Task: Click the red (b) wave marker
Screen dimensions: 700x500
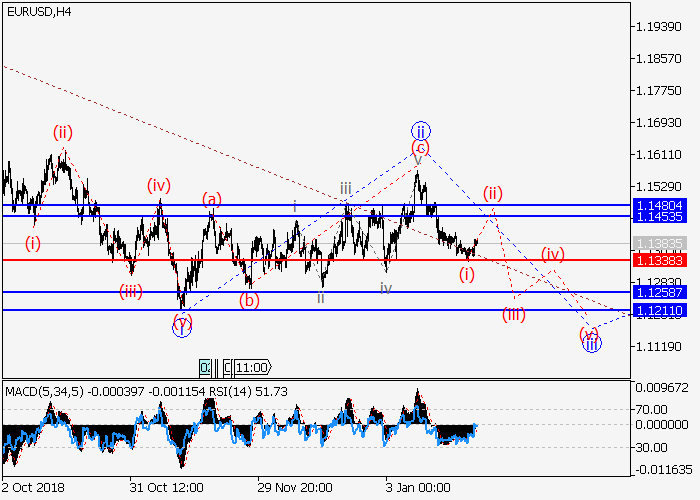Action: click(x=250, y=299)
